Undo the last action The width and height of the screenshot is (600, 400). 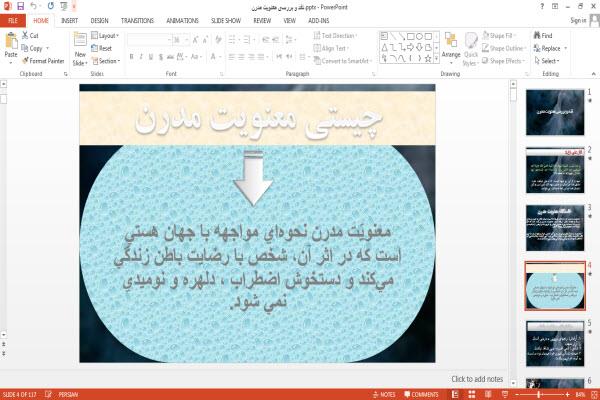click(34, 6)
